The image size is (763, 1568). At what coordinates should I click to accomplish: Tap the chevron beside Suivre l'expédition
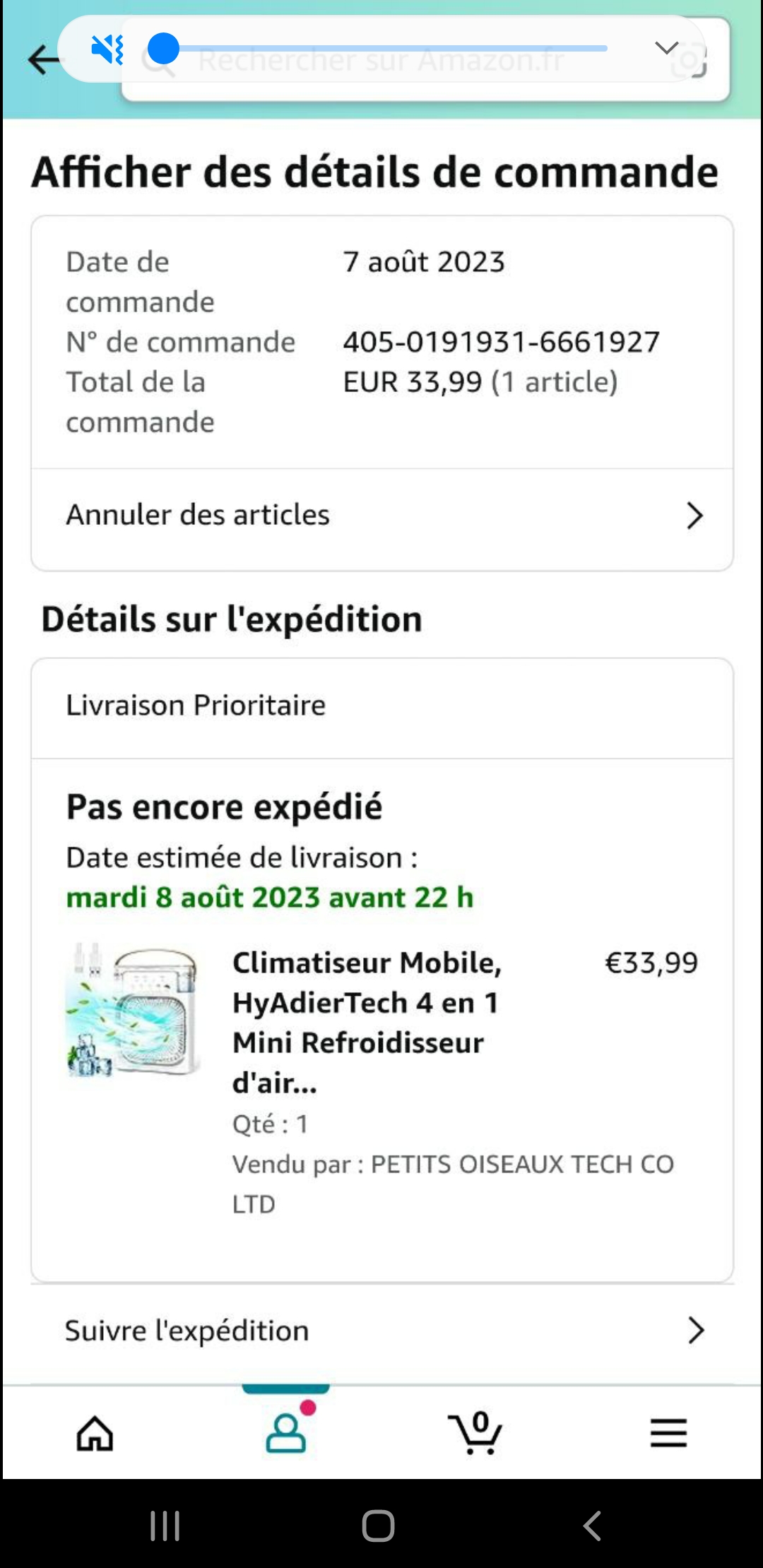click(696, 1331)
